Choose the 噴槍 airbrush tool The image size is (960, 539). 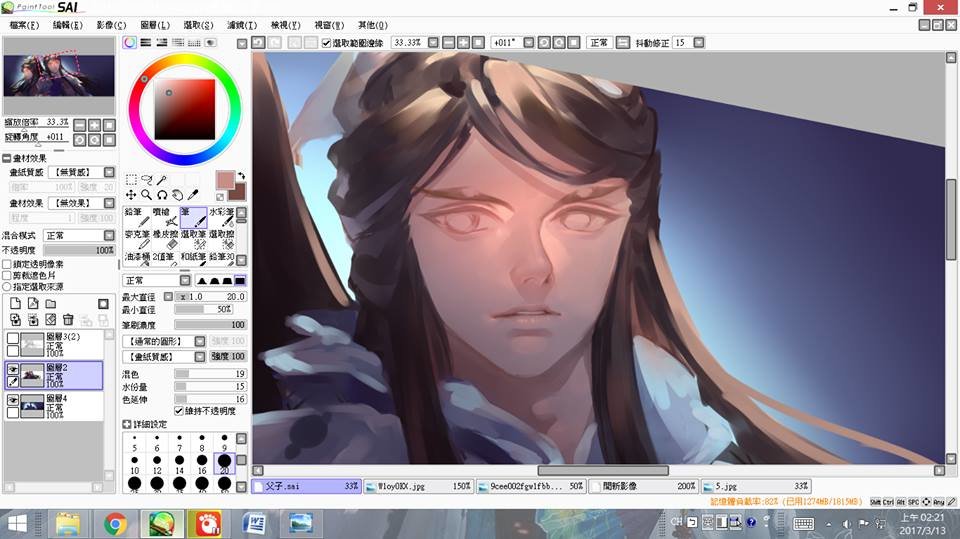(165, 217)
